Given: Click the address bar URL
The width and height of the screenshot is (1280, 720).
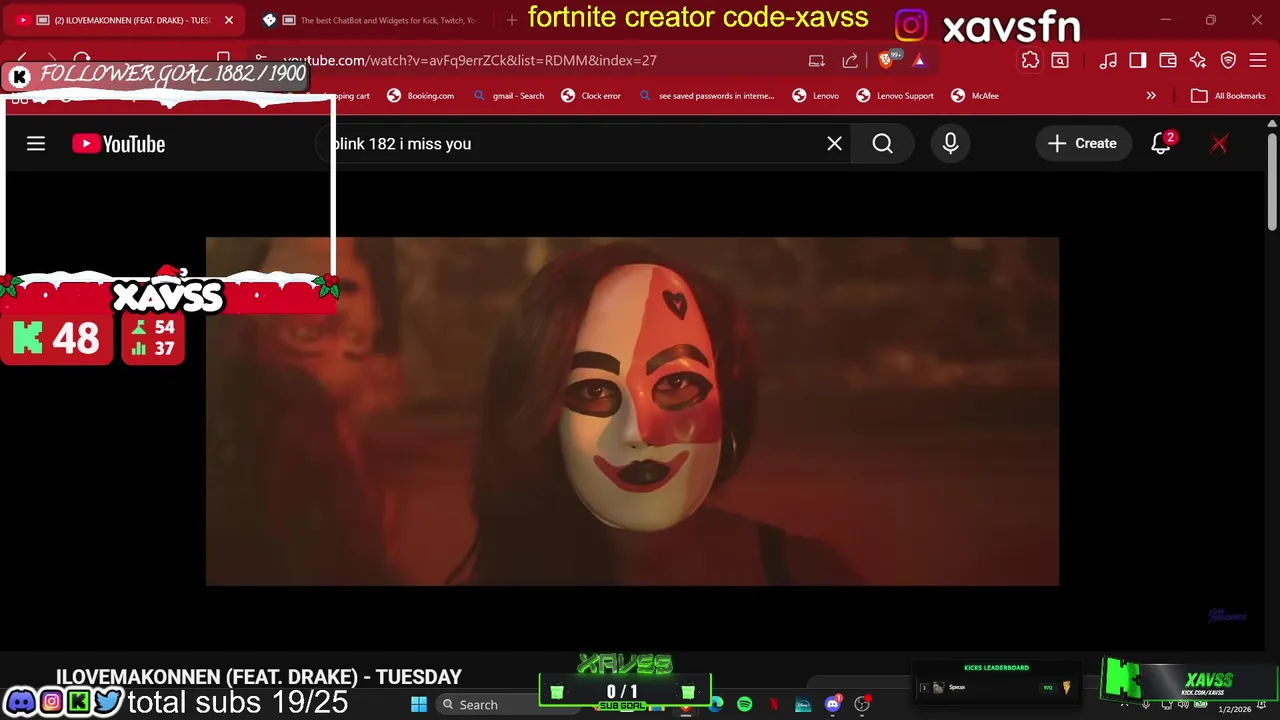Looking at the screenshot, I should click(x=470, y=61).
